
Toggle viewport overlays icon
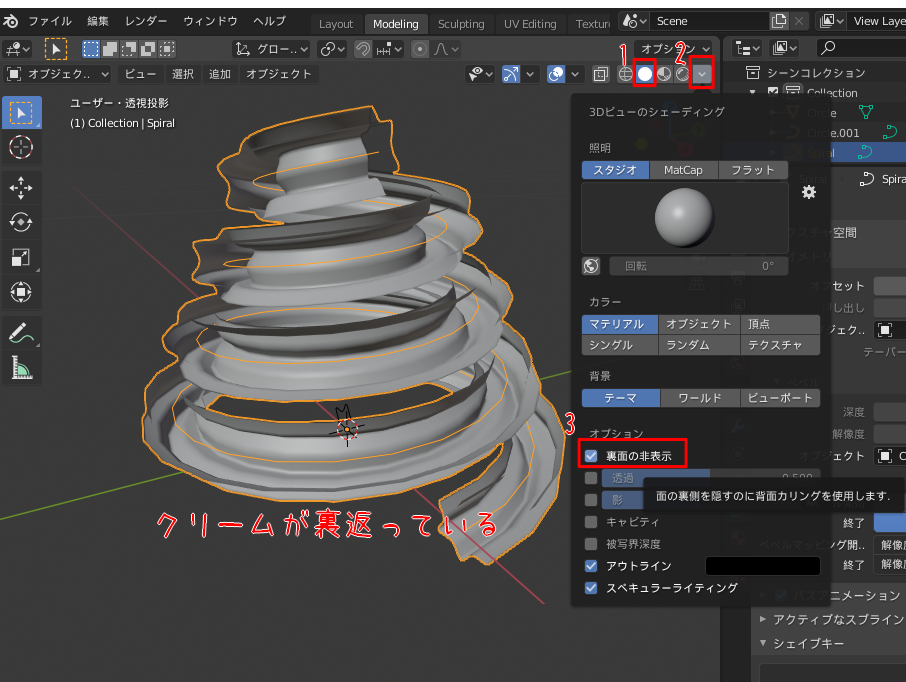tap(556, 74)
